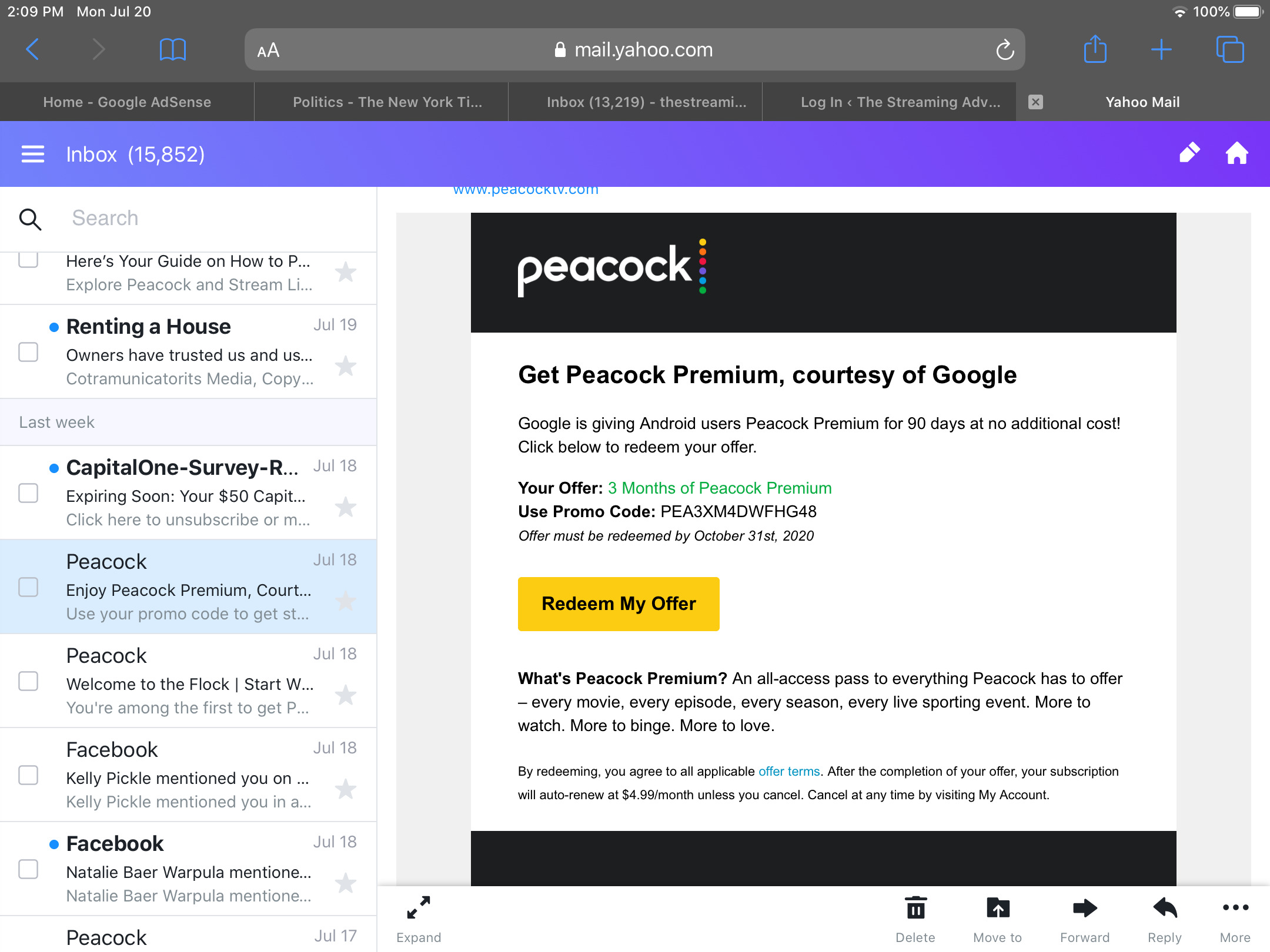Compose a new email with the pencil icon
The image size is (1270, 952).
[x=1189, y=153]
